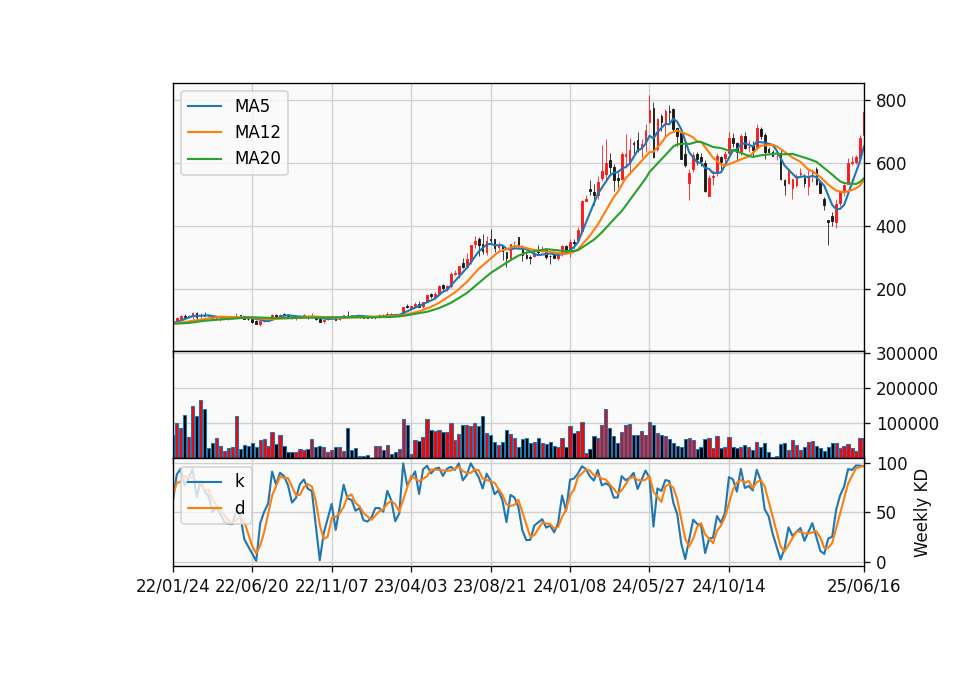Click the d legend label in KD panel
The image size is (960, 690).
(239, 508)
